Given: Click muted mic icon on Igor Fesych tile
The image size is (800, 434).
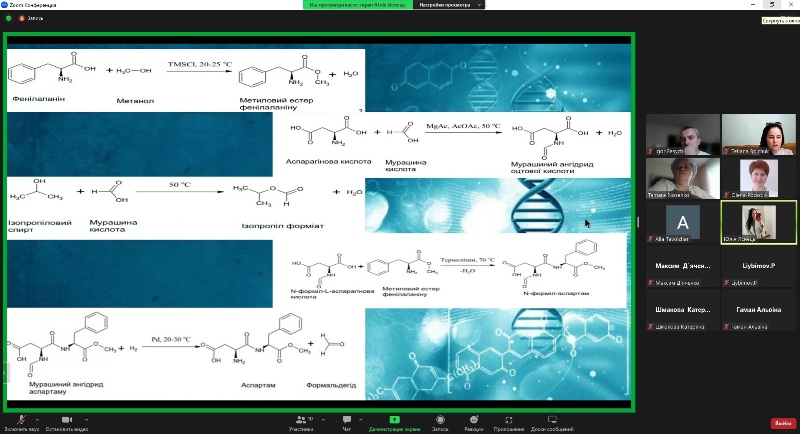Looking at the screenshot, I should (651, 151).
